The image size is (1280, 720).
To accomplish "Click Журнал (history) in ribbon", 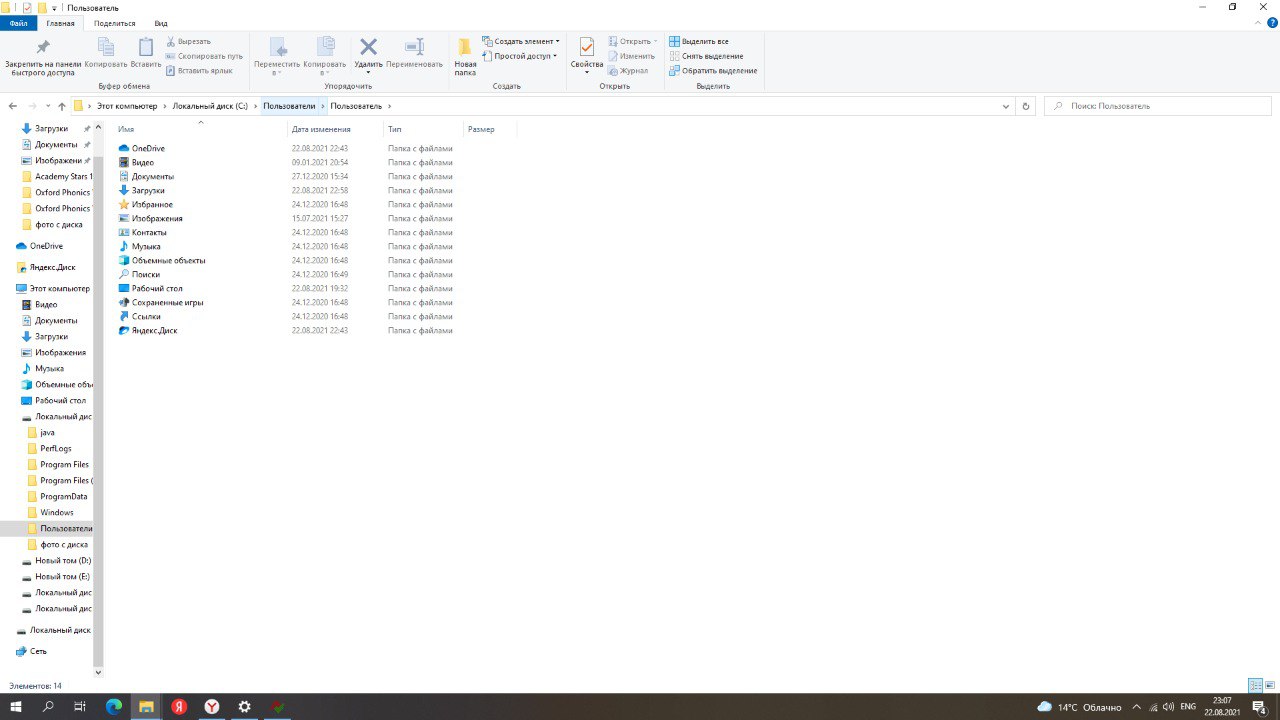I will tap(628, 70).
